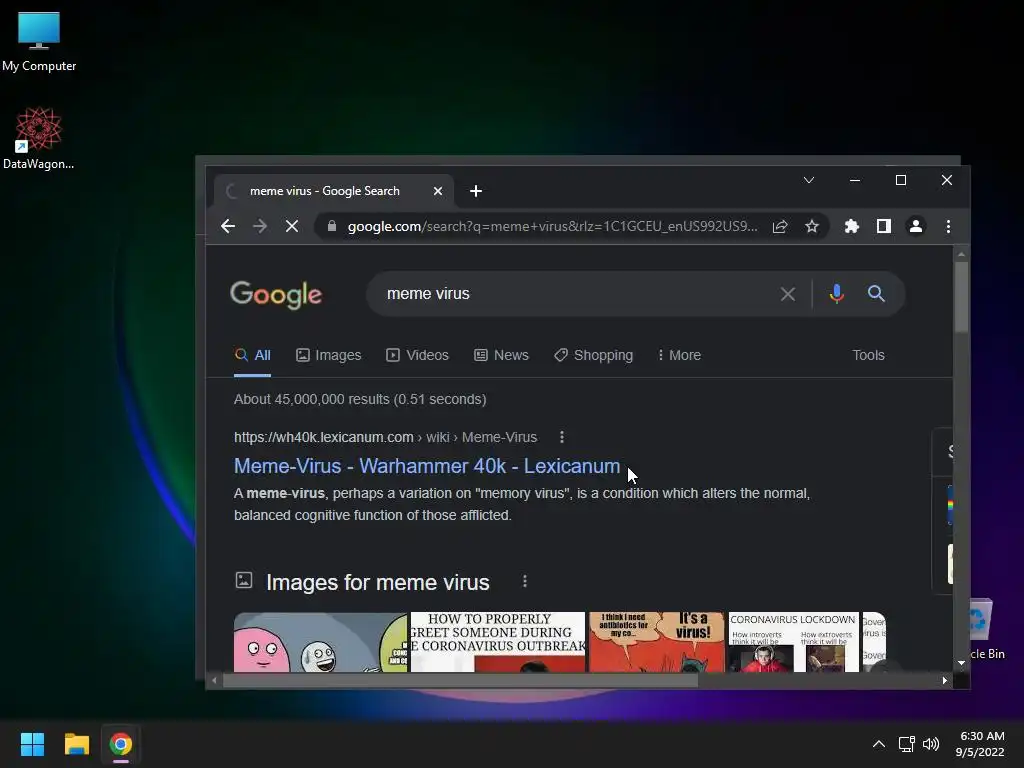Open the Meme-Virus Warhammer 40k Lexicanum link
Viewport: 1024px width, 768px height.
pyautogui.click(x=427, y=466)
